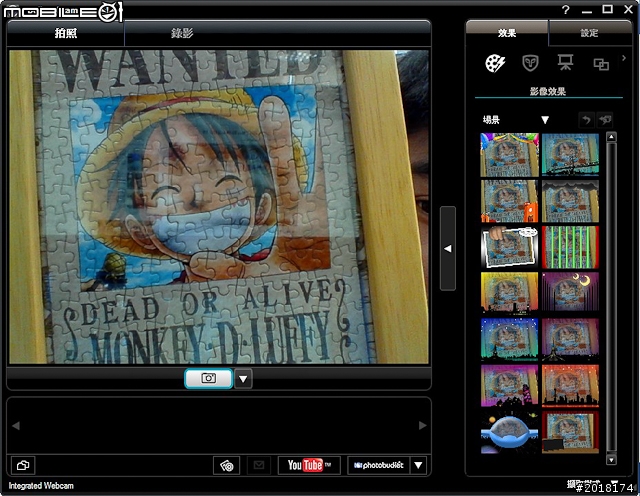This screenshot has height=496, width=640.
Task: Apply the red stage scene thumbnail
Action: [571, 432]
